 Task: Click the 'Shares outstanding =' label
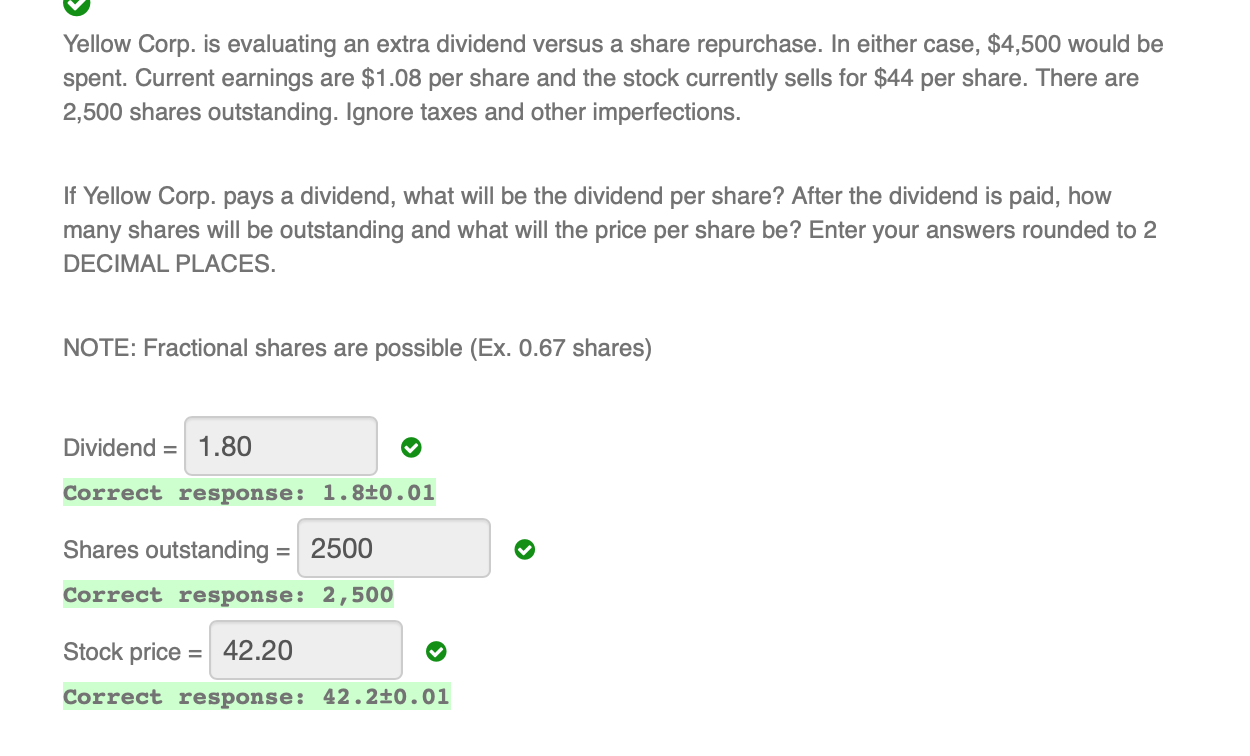[x=175, y=550]
